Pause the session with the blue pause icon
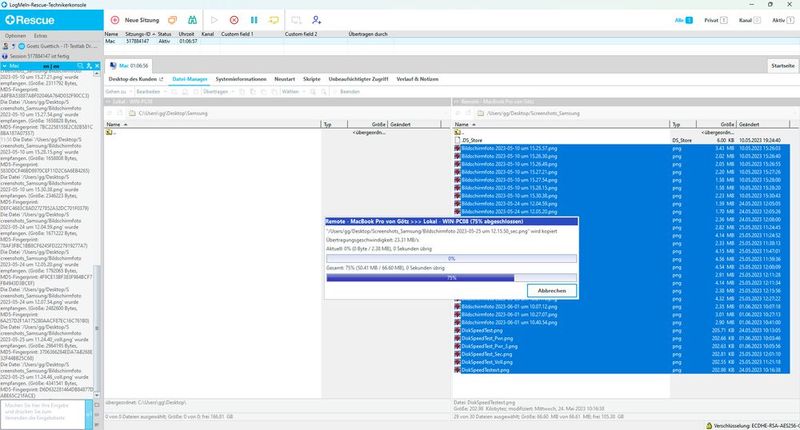 253,19
